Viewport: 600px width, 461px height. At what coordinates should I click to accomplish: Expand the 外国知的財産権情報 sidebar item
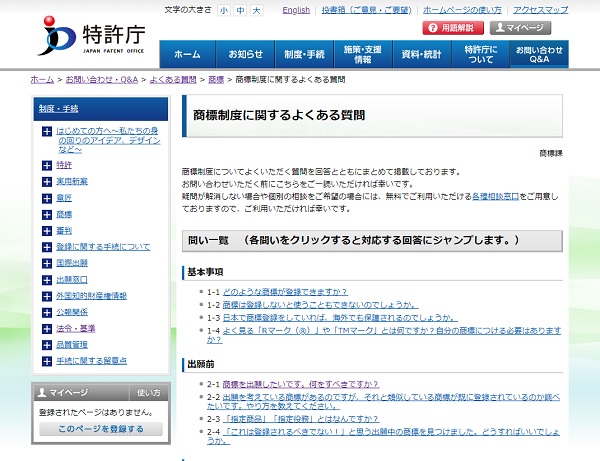(x=47, y=296)
